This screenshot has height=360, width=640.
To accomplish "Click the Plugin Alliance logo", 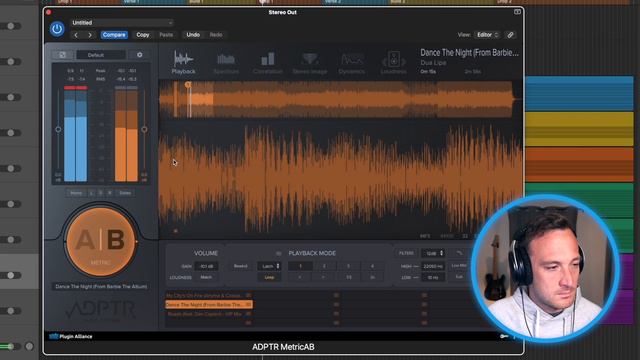I will click(71, 336).
